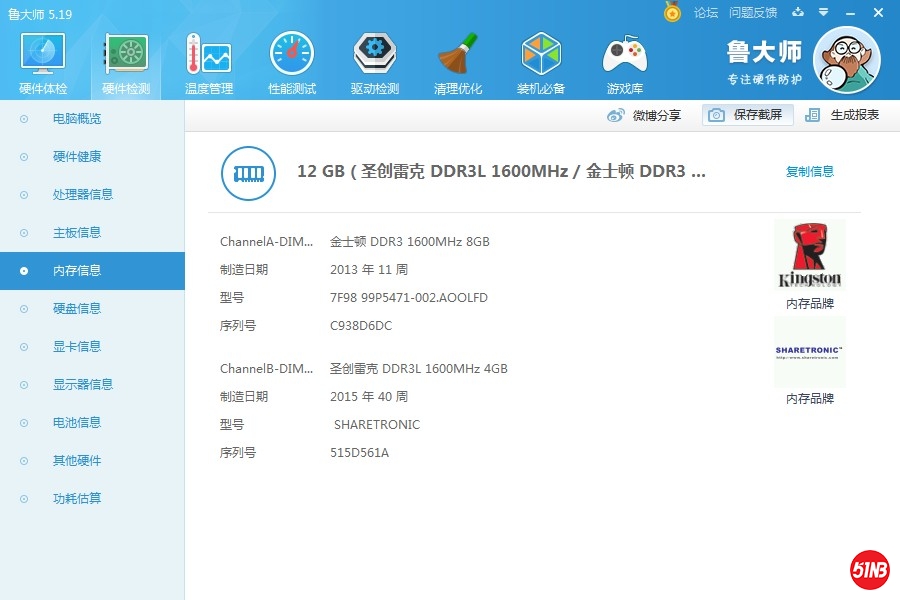Go to 硬盘信息 disk info section

77,309
